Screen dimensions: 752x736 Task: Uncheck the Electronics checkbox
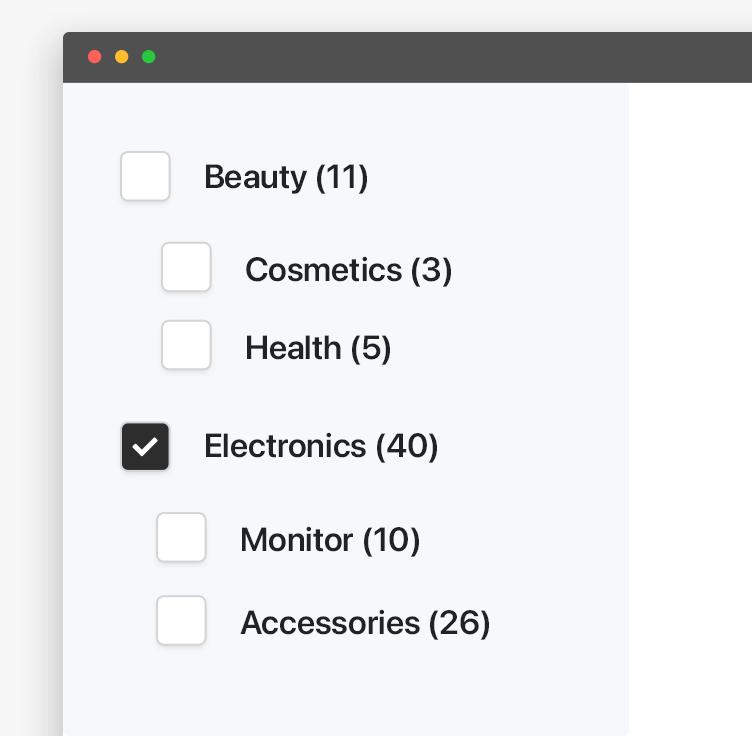(x=145, y=446)
